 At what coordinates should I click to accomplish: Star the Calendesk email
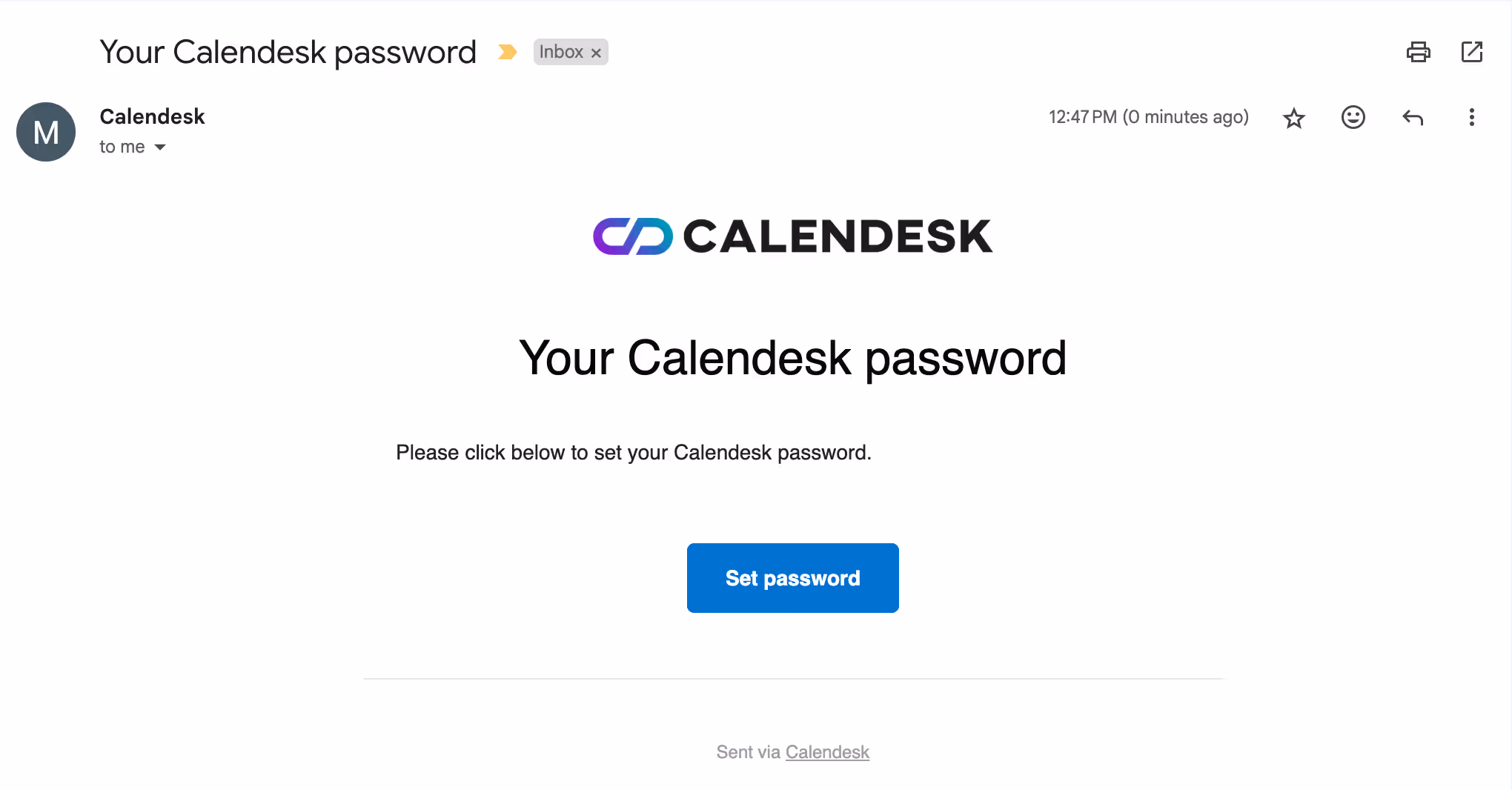[x=1293, y=117]
